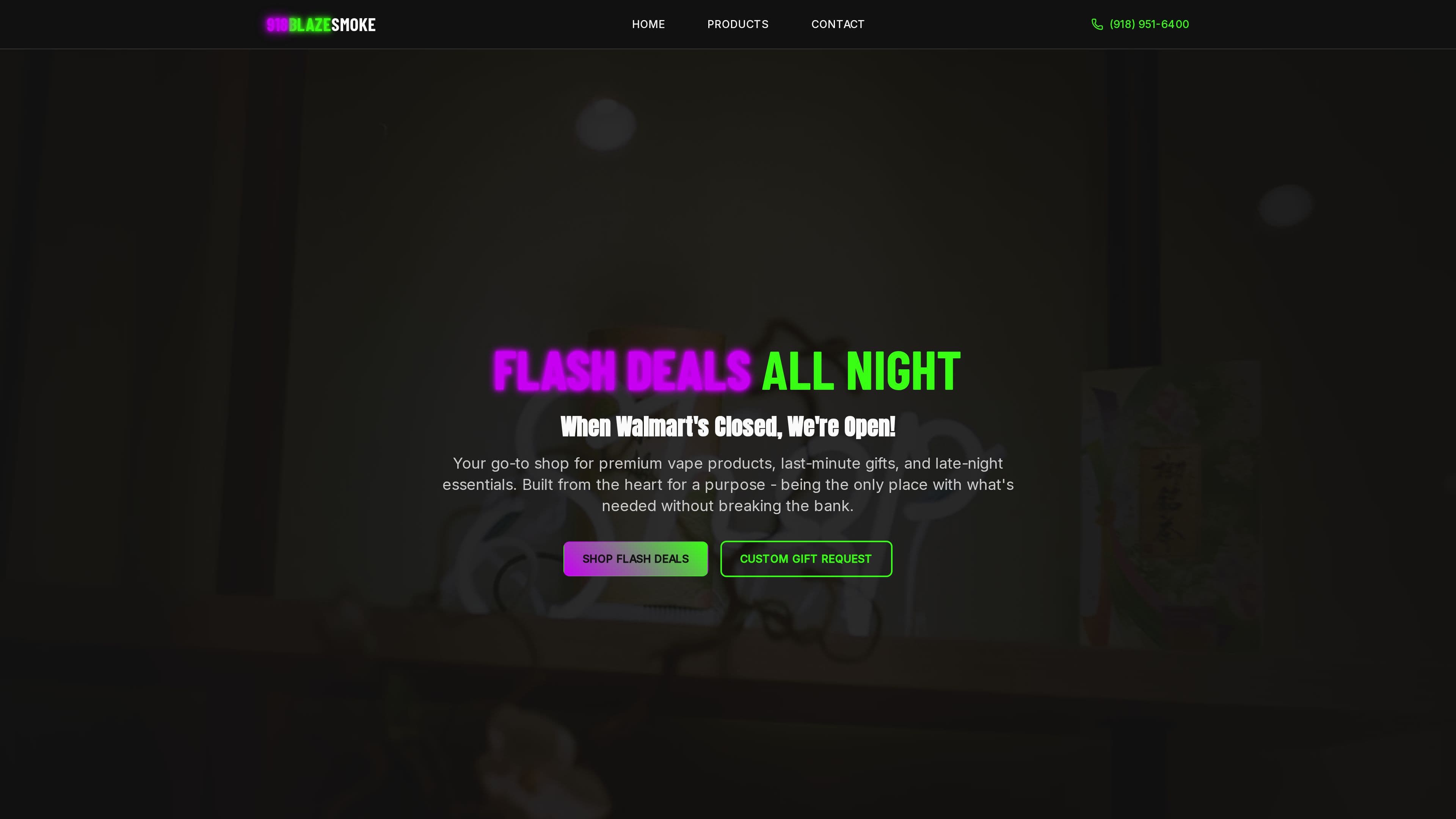Click the "Your go-to shop" description paragraph
The image size is (1456, 819).
coord(728,485)
